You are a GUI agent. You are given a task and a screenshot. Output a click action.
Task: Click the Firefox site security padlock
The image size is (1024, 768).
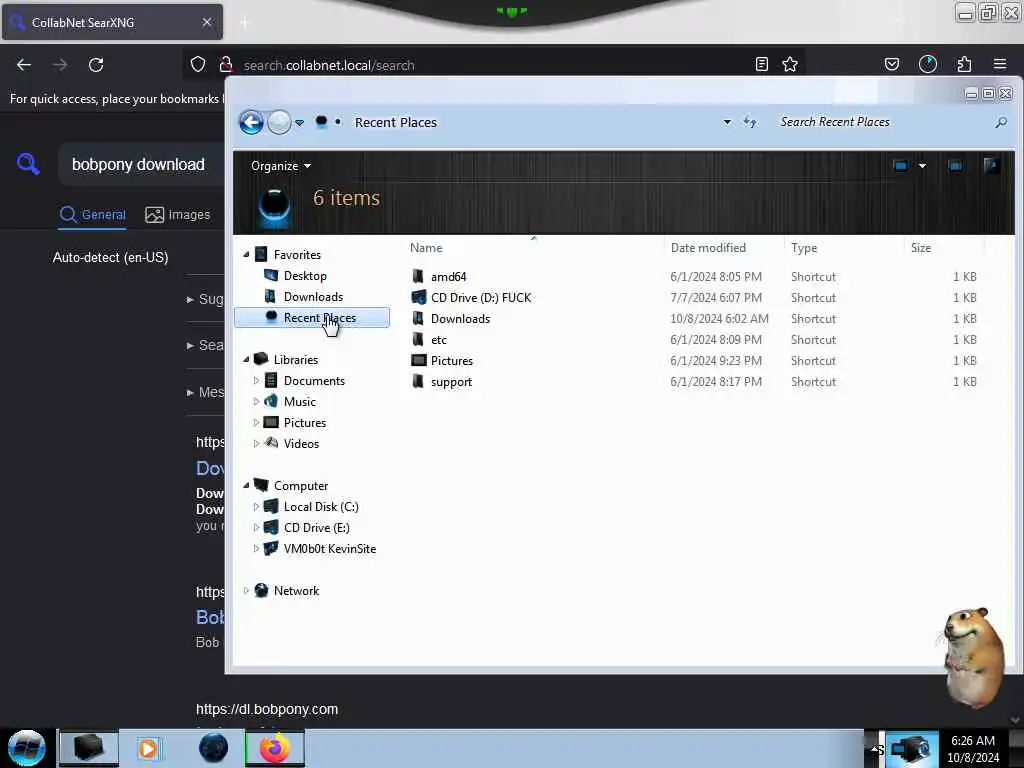coord(226,64)
